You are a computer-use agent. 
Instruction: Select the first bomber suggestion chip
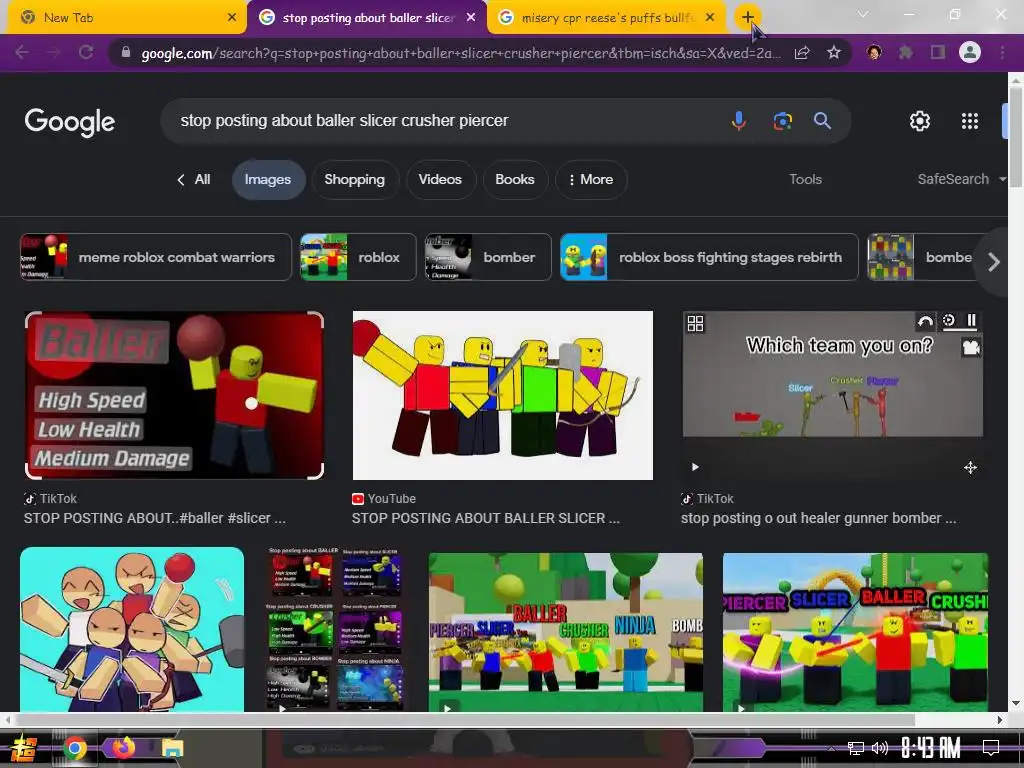click(488, 257)
